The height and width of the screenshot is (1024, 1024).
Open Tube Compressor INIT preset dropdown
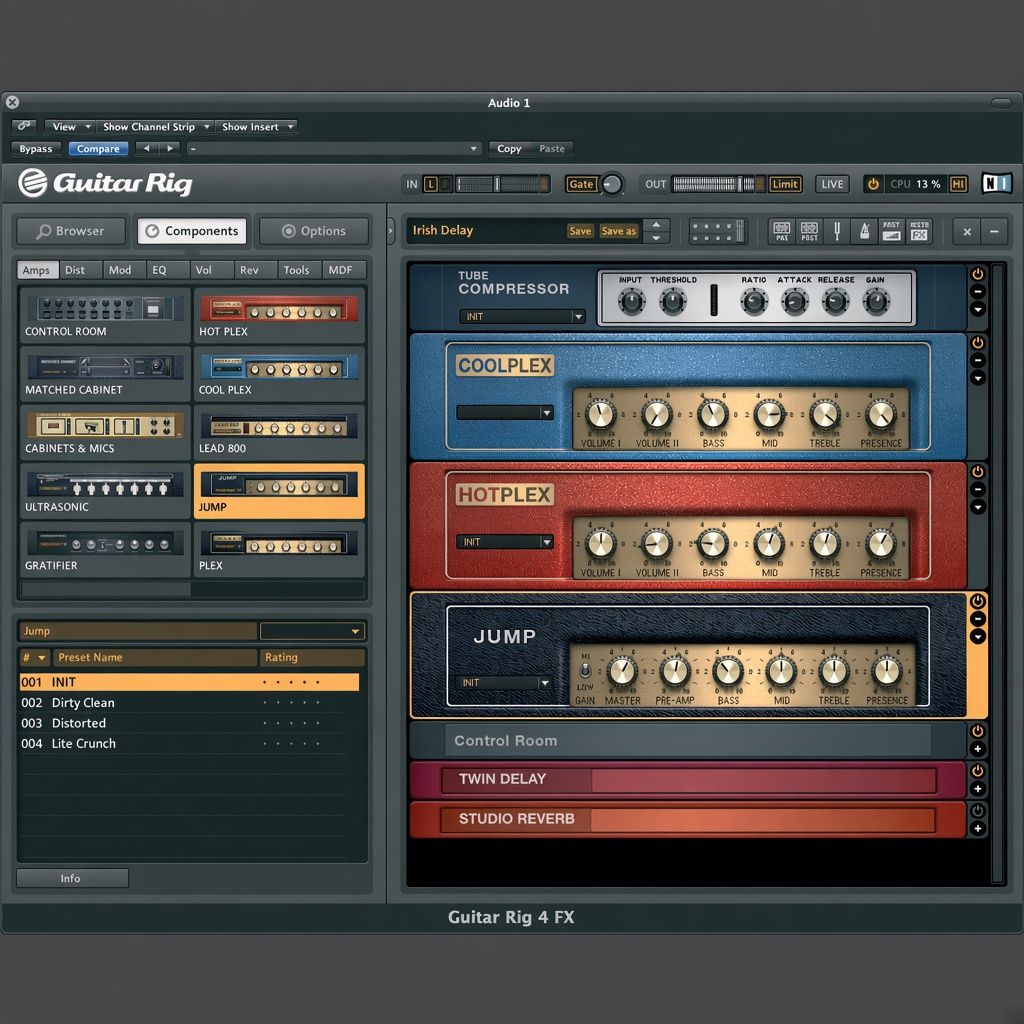(521, 317)
